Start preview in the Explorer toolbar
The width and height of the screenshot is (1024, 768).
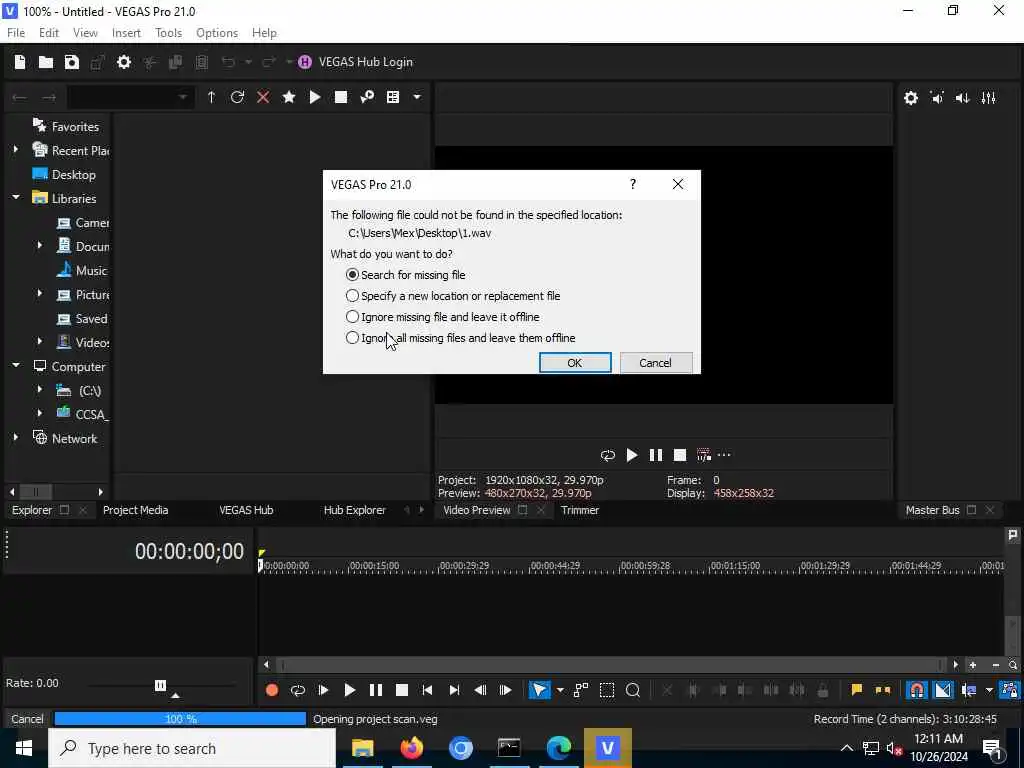pos(315,97)
